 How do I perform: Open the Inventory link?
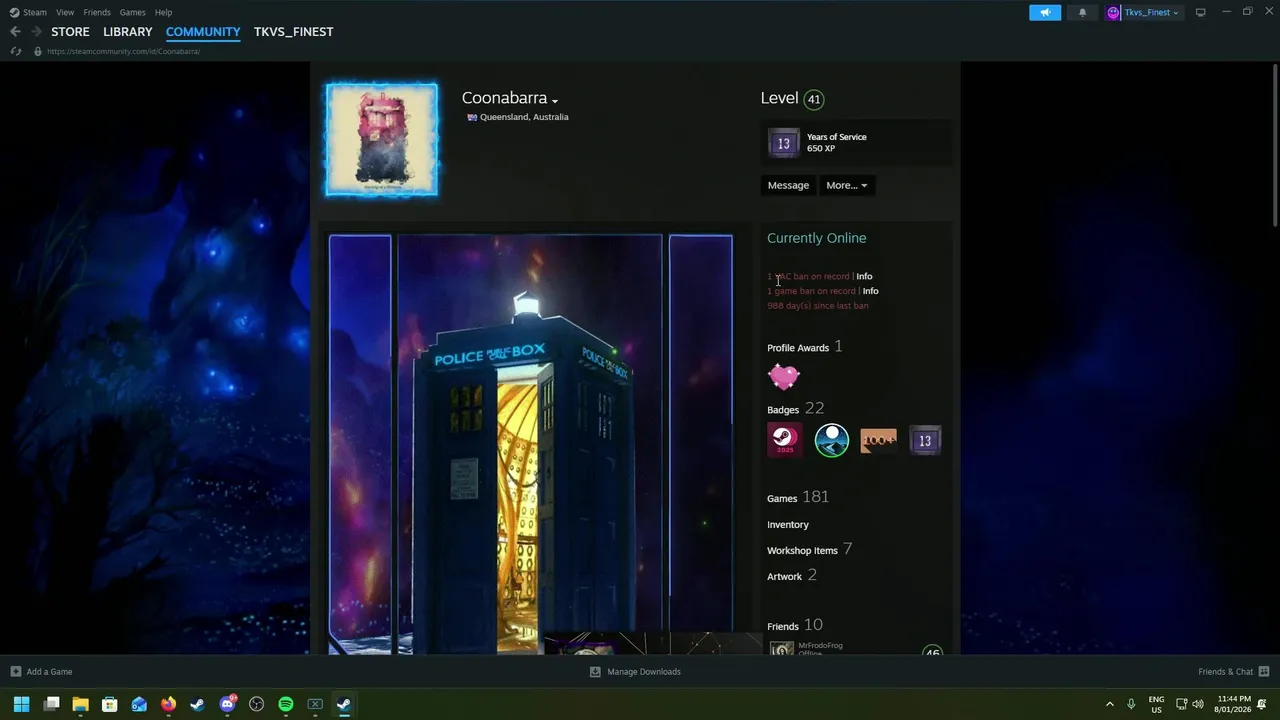point(788,524)
